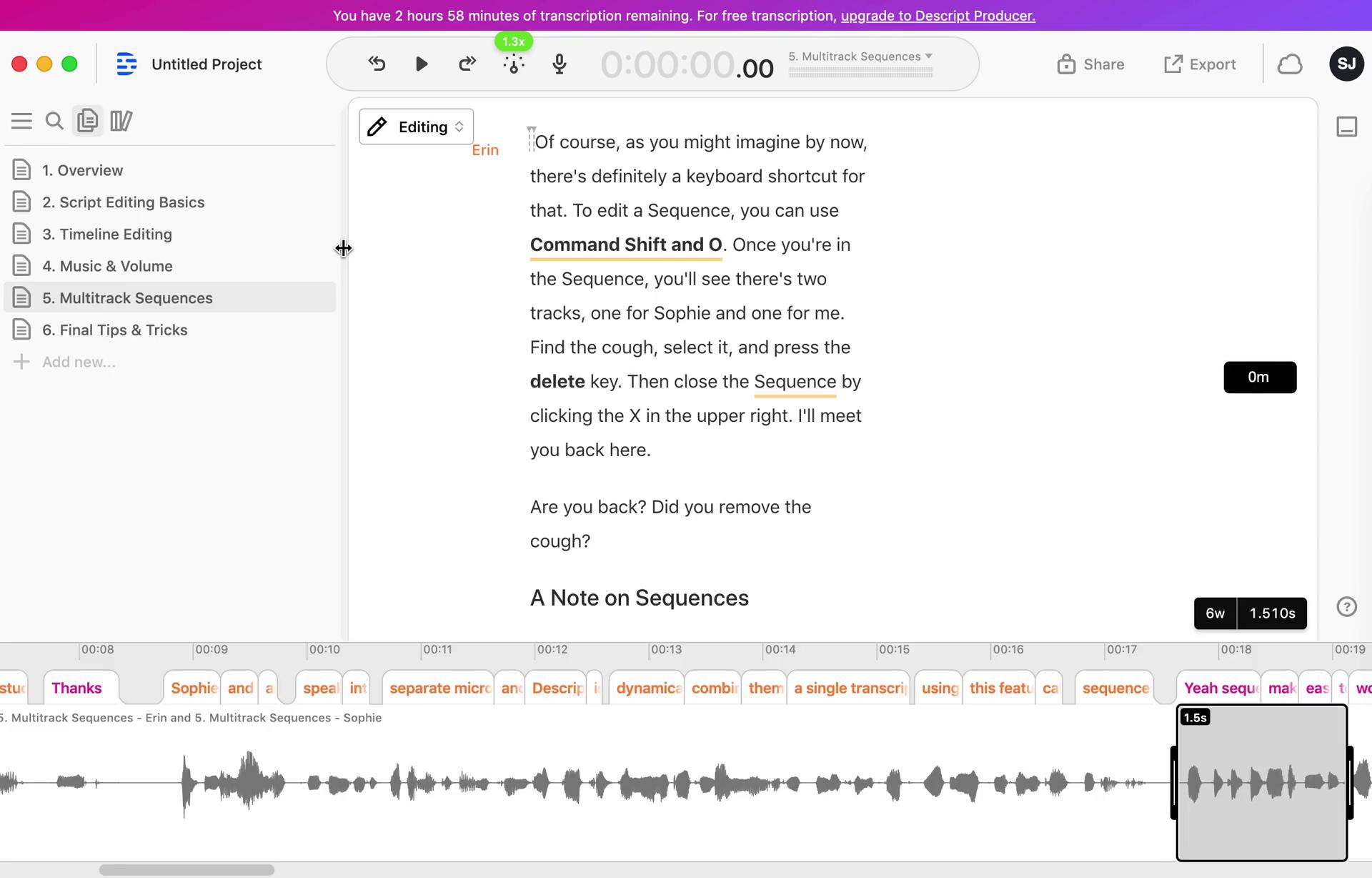Viewport: 1372px width, 878px height.
Task: Click the record microphone icon
Action: point(558,63)
